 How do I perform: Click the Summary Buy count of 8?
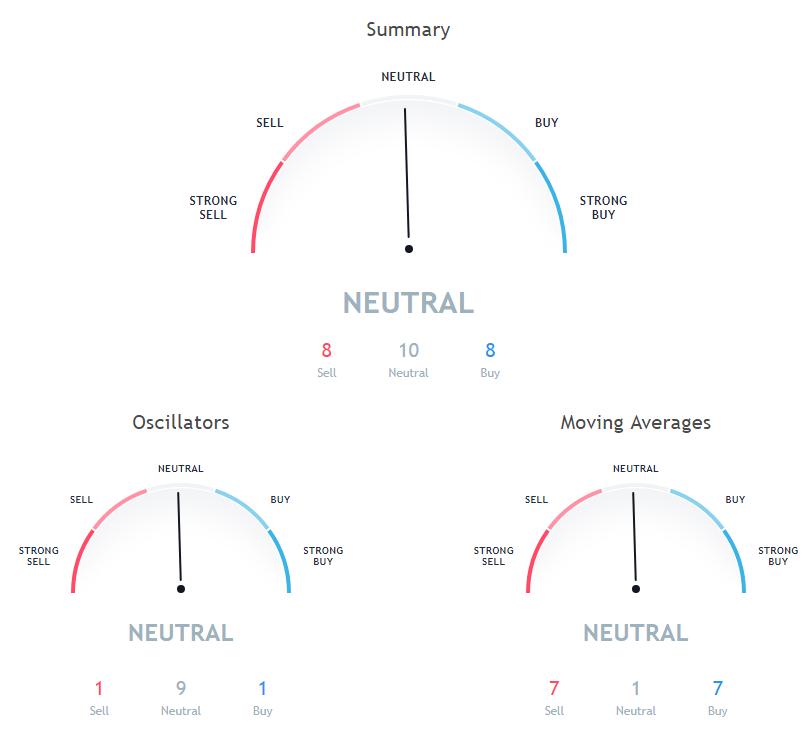pos(490,351)
